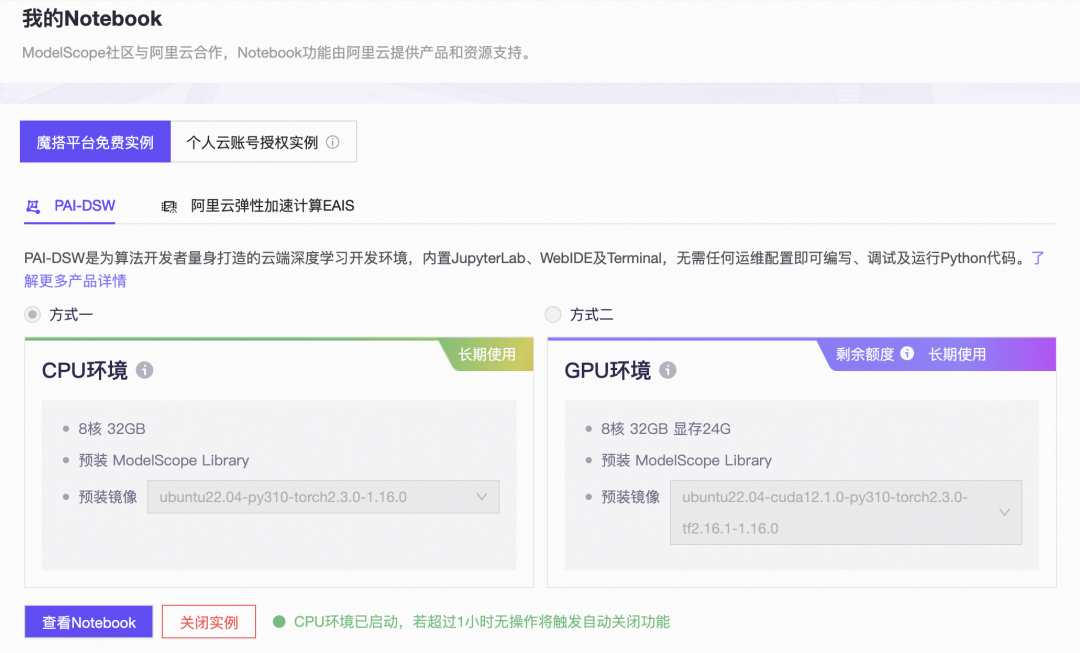Click the 长期使用 badge on GPU card
Image resolution: width=1080 pixels, height=653 pixels.
click(957, 354)
